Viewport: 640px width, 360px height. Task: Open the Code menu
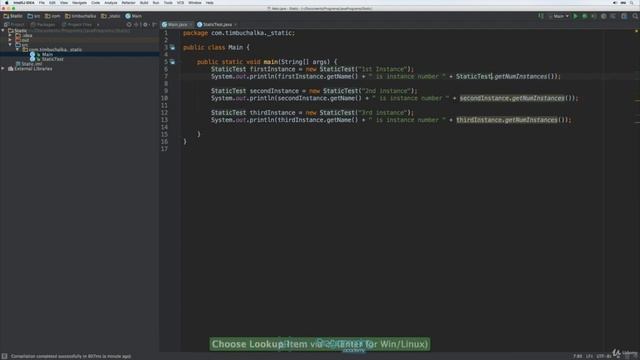[x=96, y=2]
